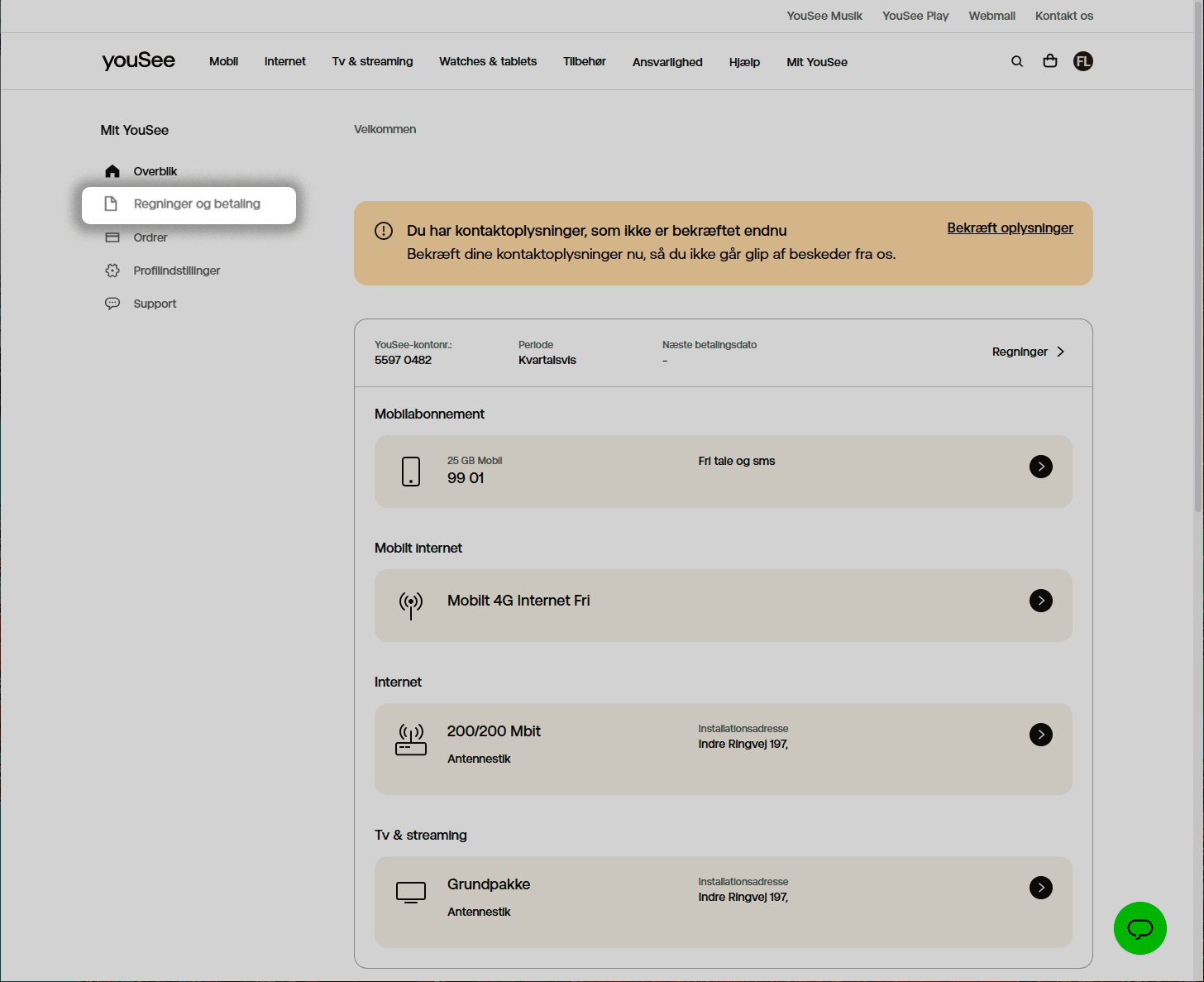1204x982 pixels.
Task: Expand the 25 GB Mobil subscription arrow
Action: pyautogui.click(x=1040, y=467)
